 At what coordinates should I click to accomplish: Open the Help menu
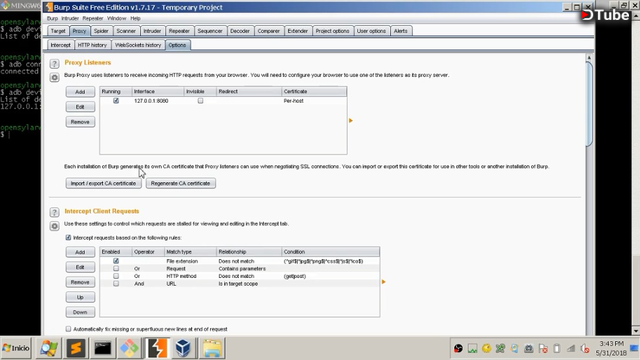[135, 18]
